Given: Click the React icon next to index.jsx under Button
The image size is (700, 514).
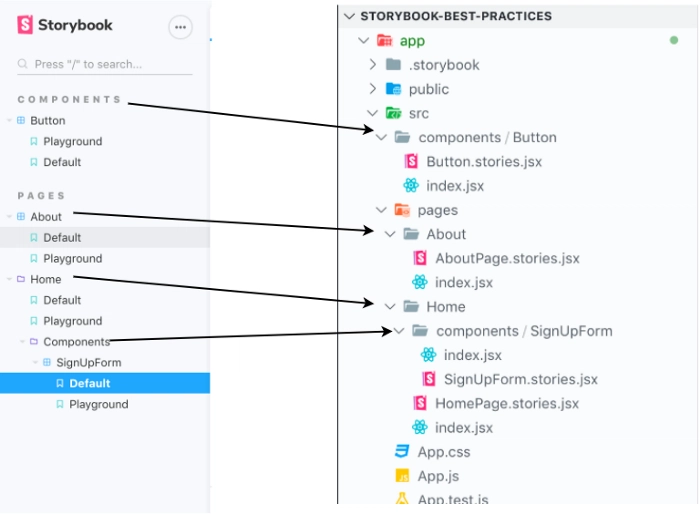Looking at the screenshot, I should click(411, 185).
